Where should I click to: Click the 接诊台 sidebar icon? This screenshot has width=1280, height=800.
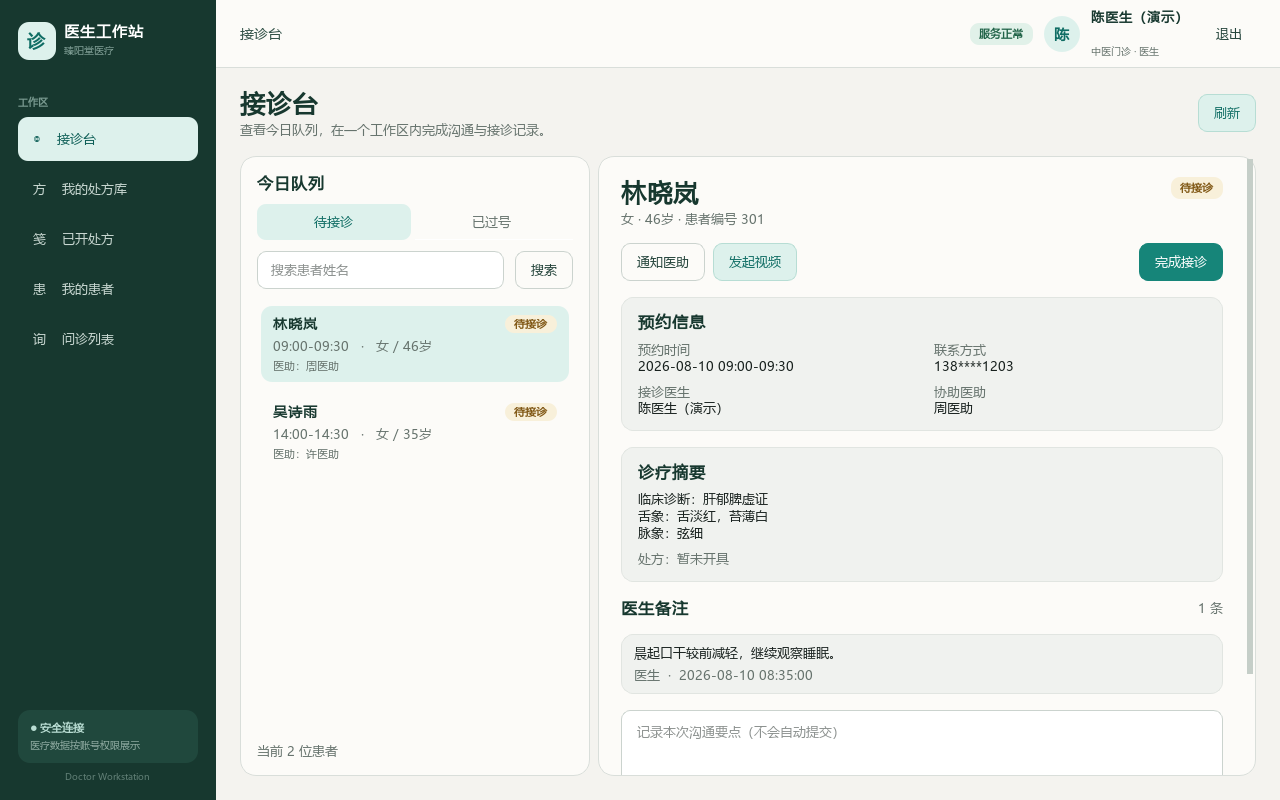click(37, 139)
